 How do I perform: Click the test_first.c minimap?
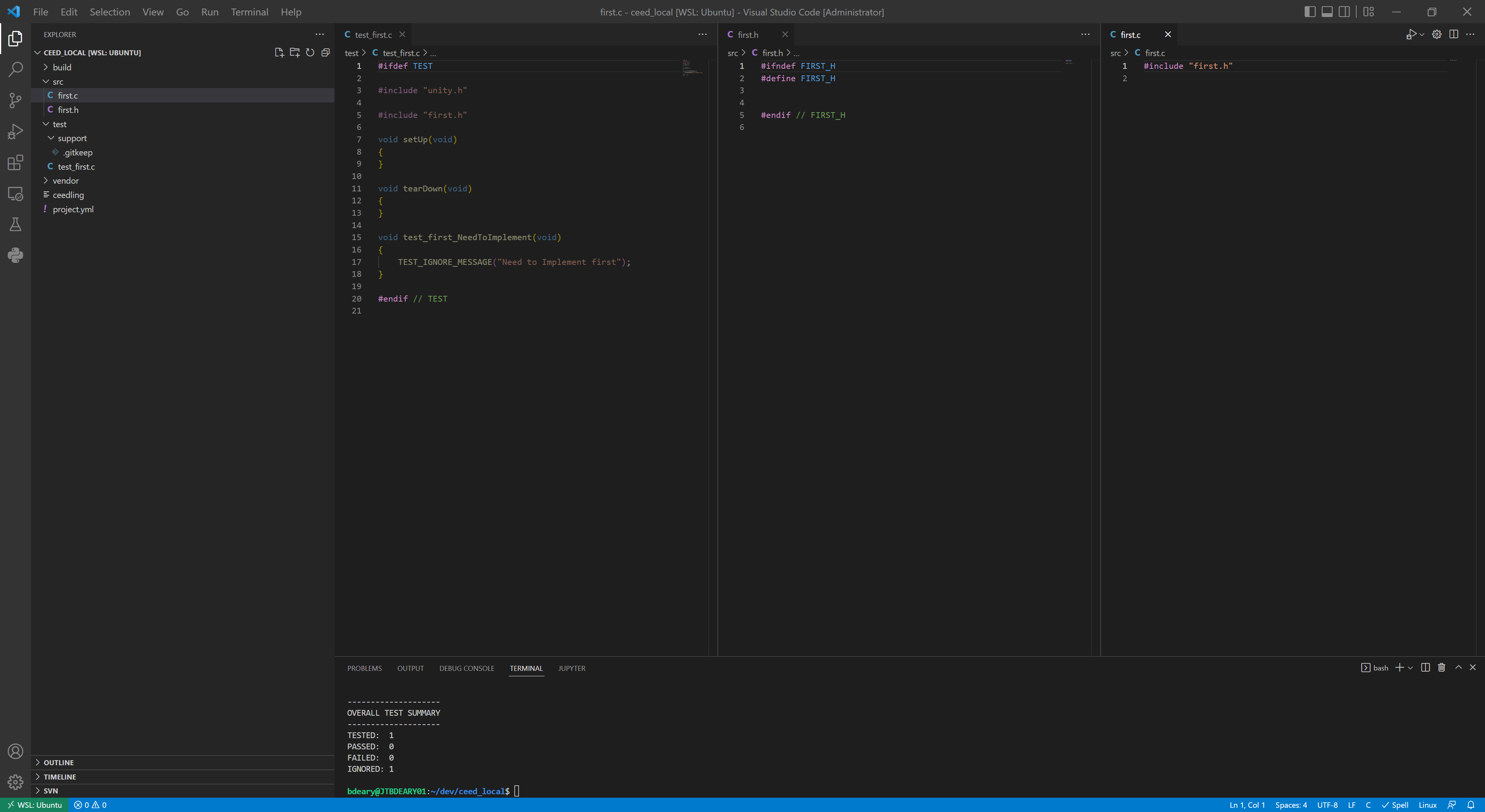click(691, 67)
